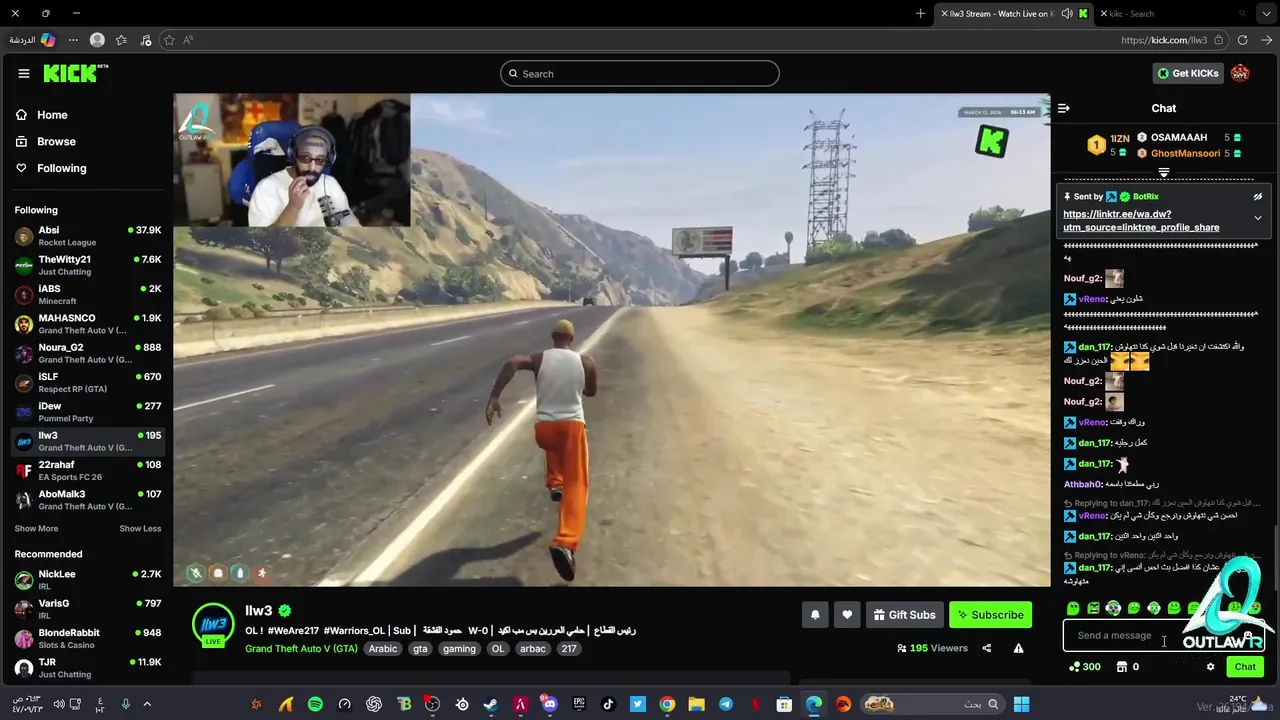Open recommended NickLee IRL channel
Screen dimensions: 1280x720
point(87,579)
